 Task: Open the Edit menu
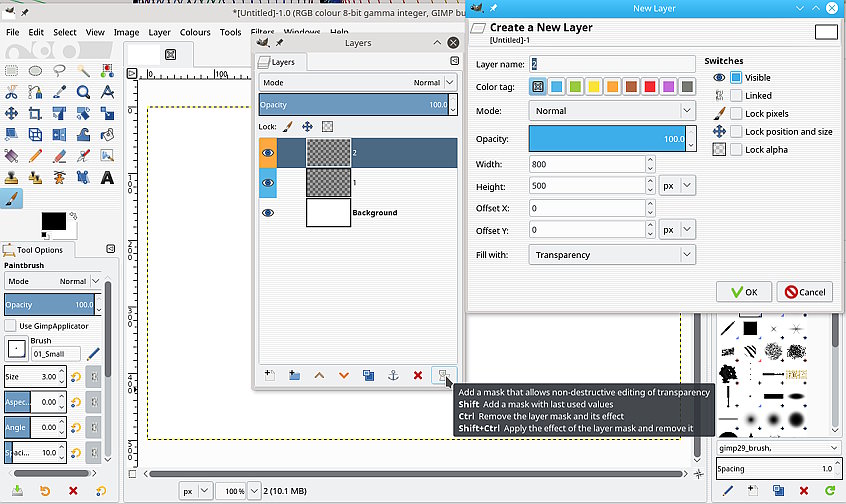[x=36, y=32]
